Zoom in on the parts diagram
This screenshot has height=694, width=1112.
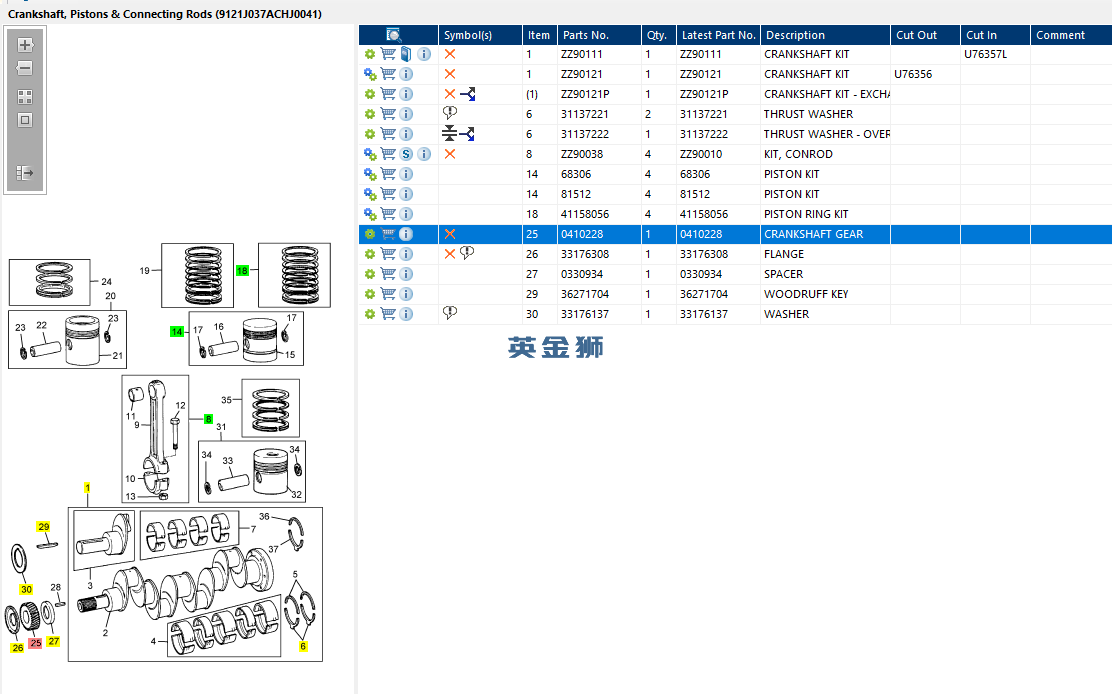click(25, 45)
